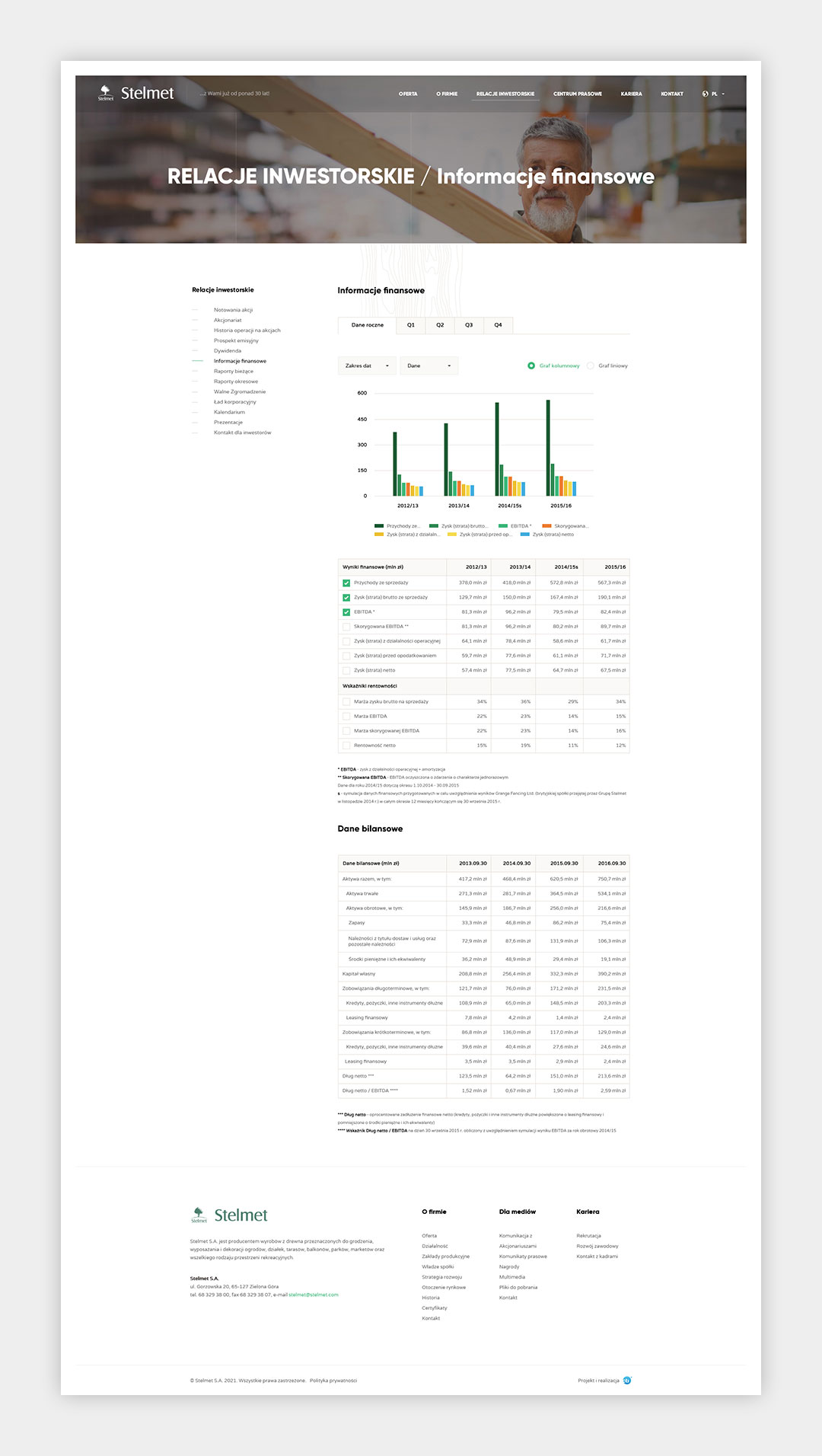
Task: Uncheck the Przychody ze sprzedaży checkbox
Action: coord(346,583)
